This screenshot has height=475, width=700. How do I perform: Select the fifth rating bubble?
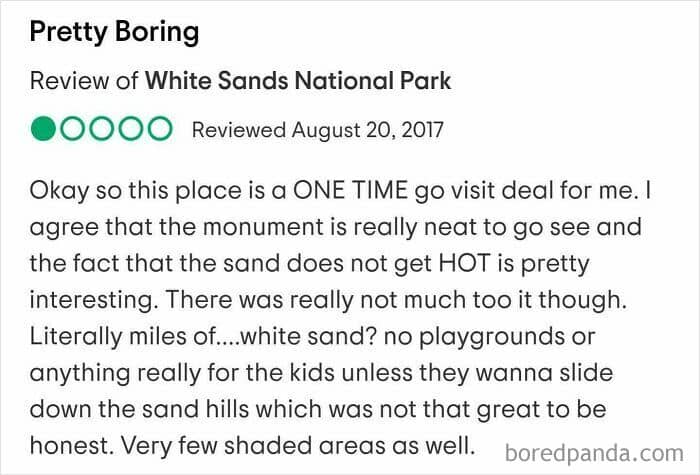click(x=160, y=130)
